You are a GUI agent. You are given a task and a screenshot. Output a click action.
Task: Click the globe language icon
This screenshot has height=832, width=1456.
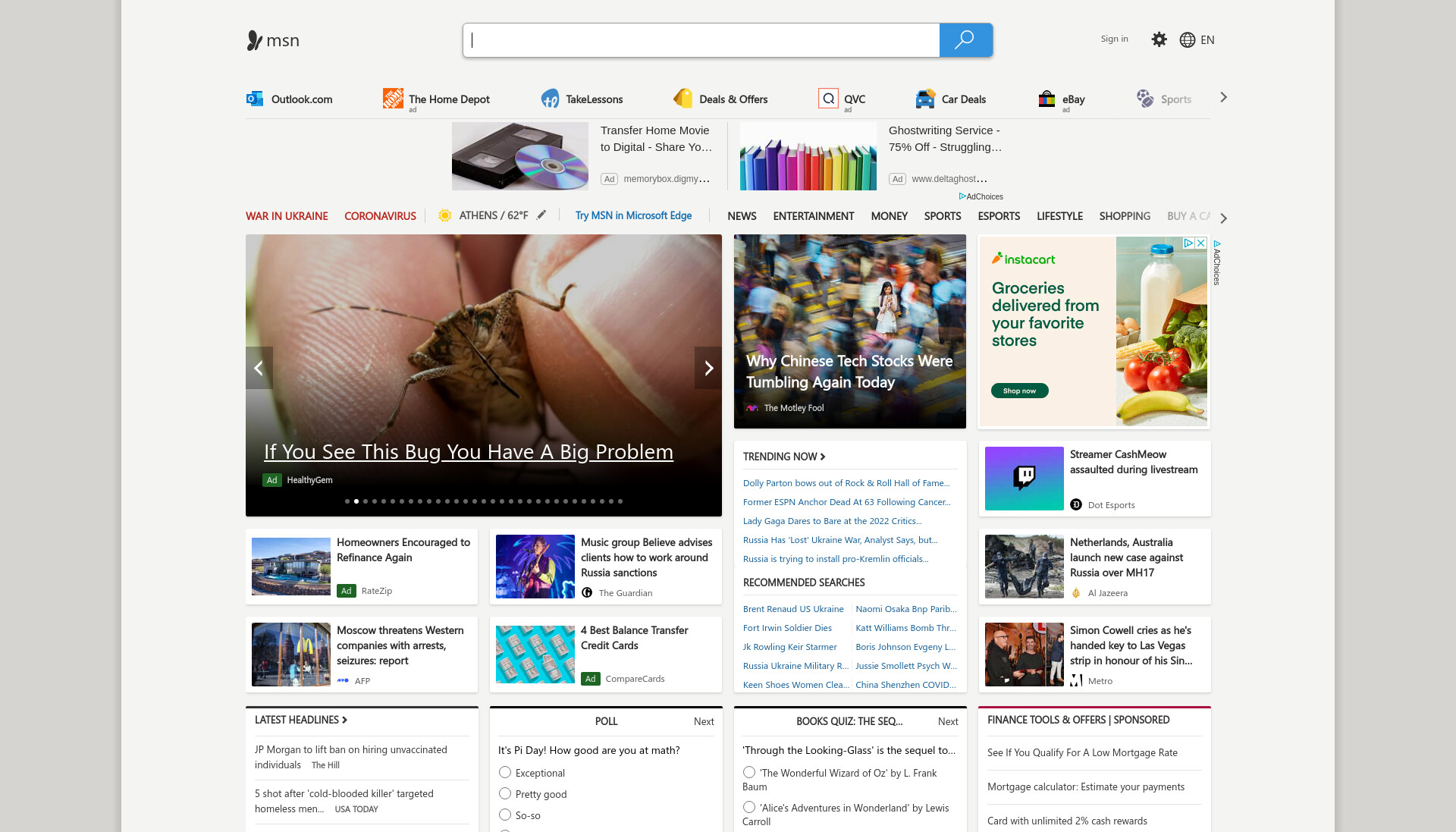1188,40
